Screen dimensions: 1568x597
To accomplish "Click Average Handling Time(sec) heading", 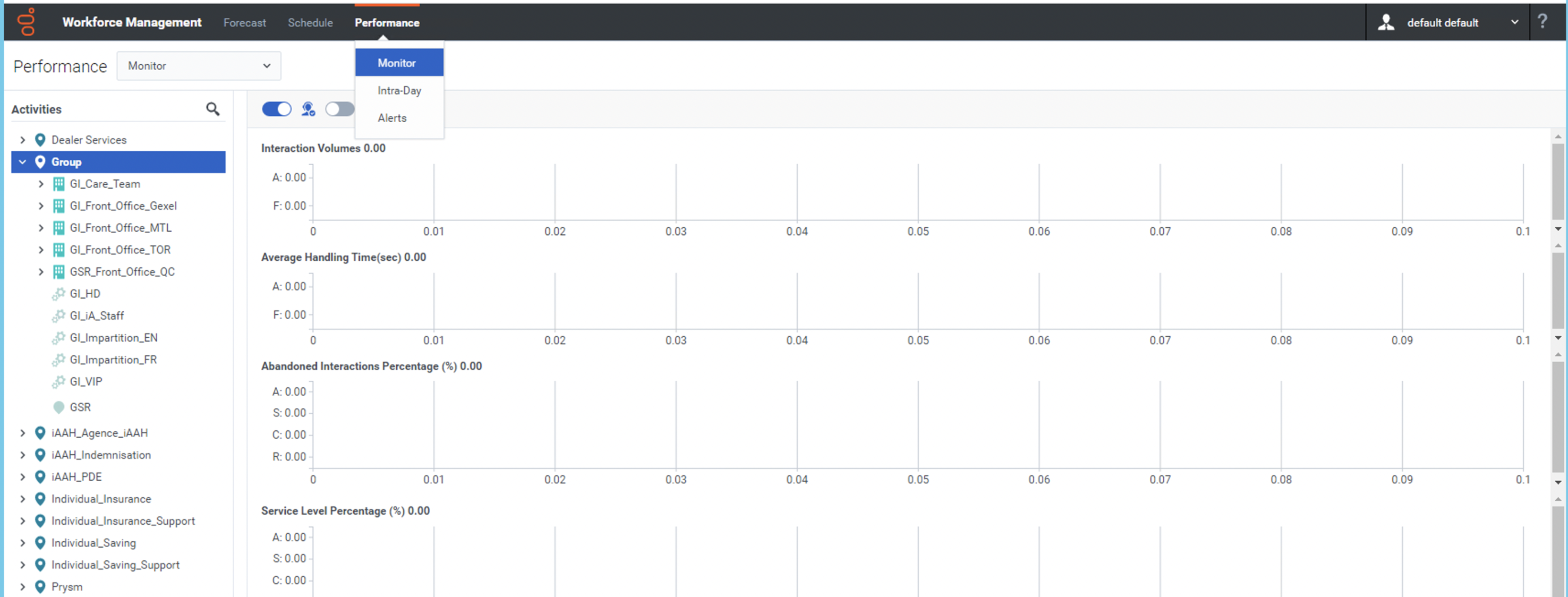I will 343,257.
